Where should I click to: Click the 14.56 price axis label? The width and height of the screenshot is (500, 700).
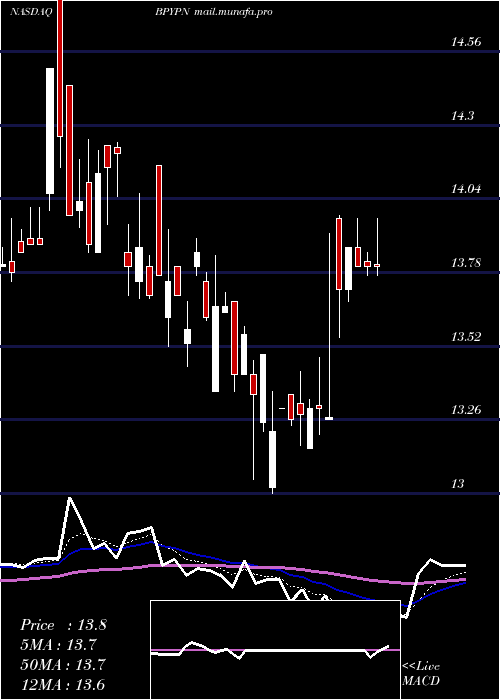click(466, 42)
